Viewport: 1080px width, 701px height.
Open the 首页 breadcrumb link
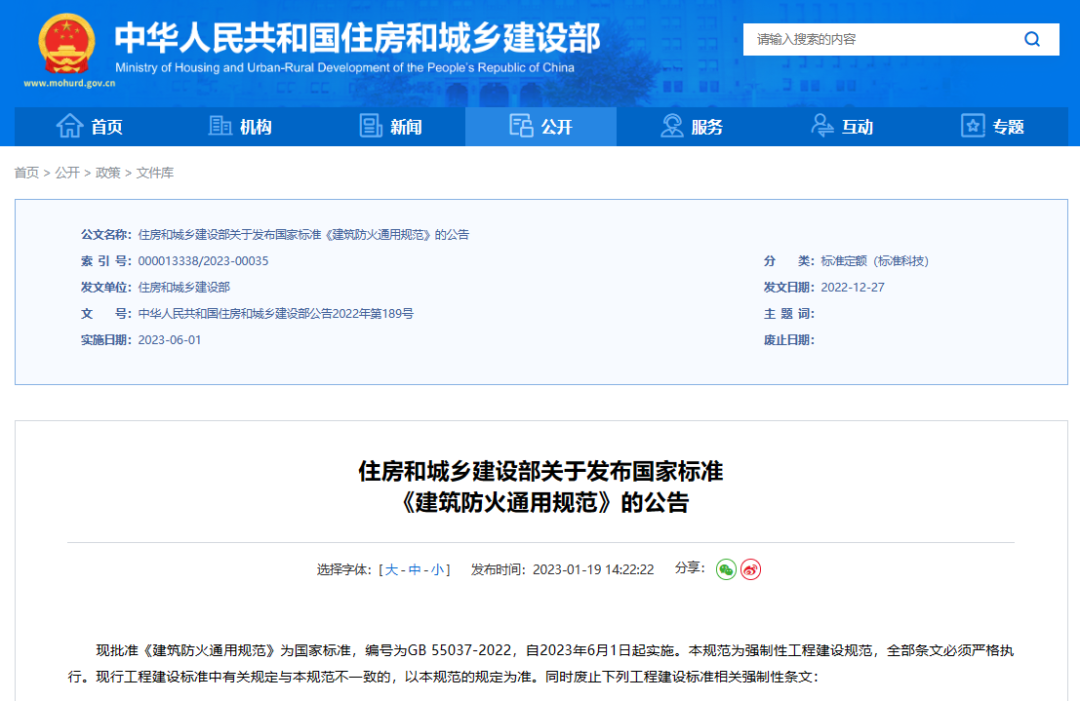pyautogui.click(x=26, y=173)
